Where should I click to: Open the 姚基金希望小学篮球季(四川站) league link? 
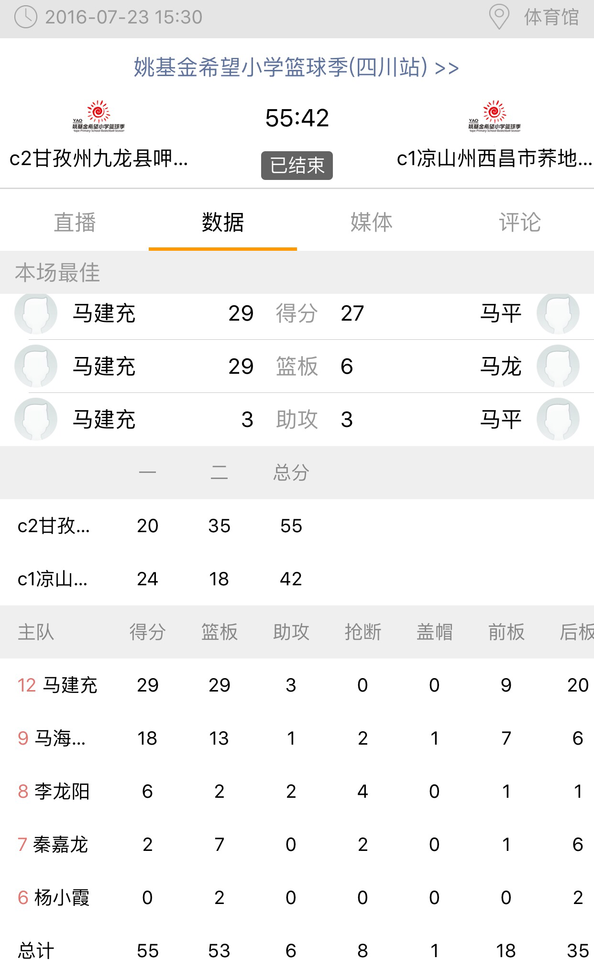(296, 67)
